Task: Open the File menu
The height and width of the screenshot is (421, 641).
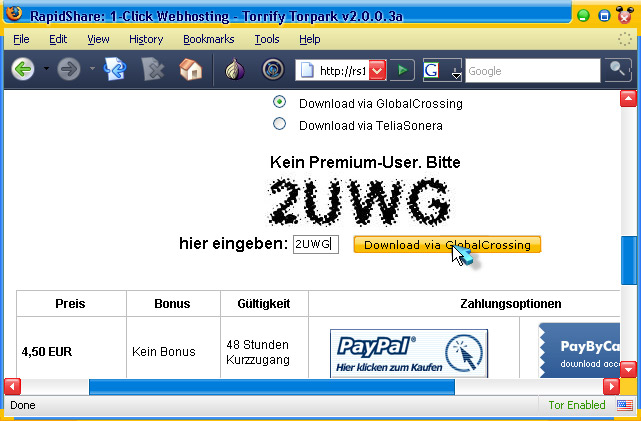Action: point(21,39)
